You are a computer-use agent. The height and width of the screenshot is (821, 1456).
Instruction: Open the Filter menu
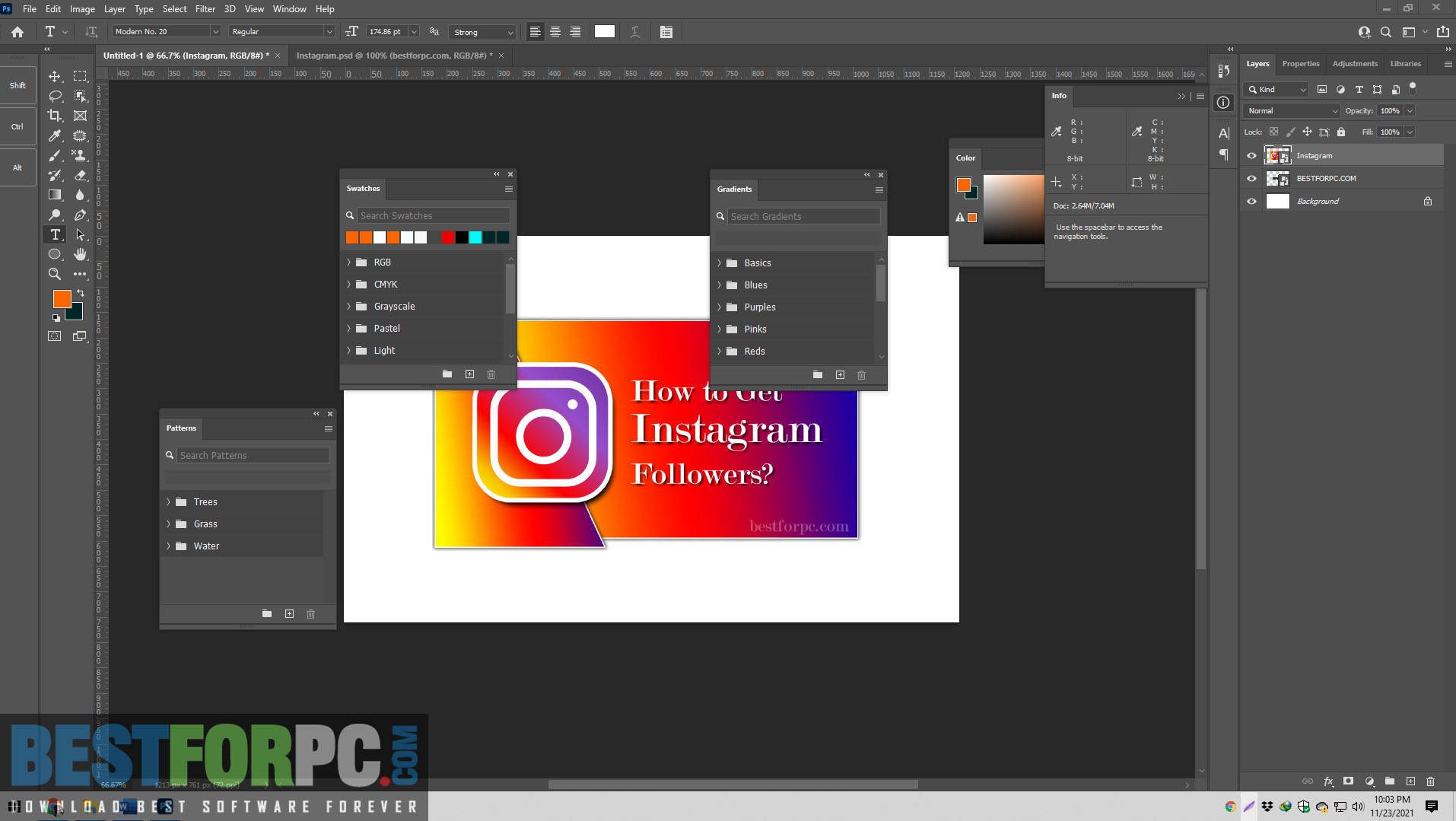(205, 9)
